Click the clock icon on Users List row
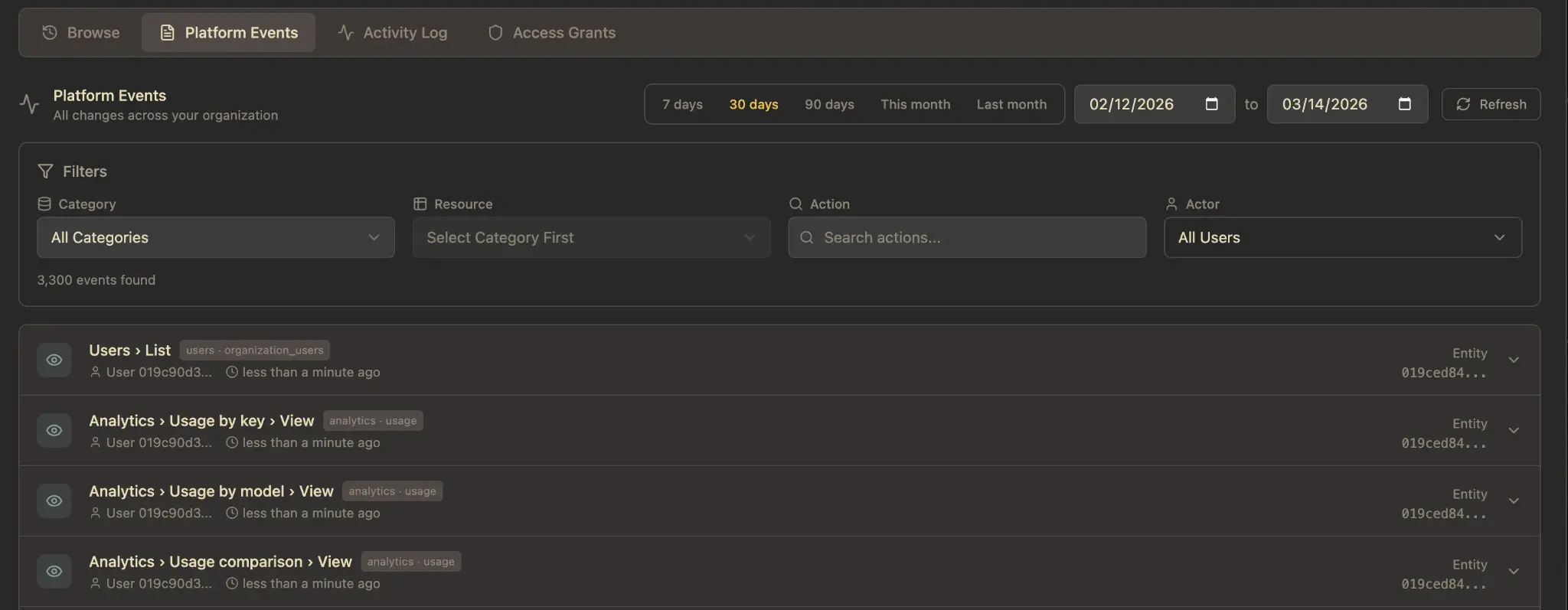Image resolution: width=1568 pixels, height=610 pixels. point(232,372)
